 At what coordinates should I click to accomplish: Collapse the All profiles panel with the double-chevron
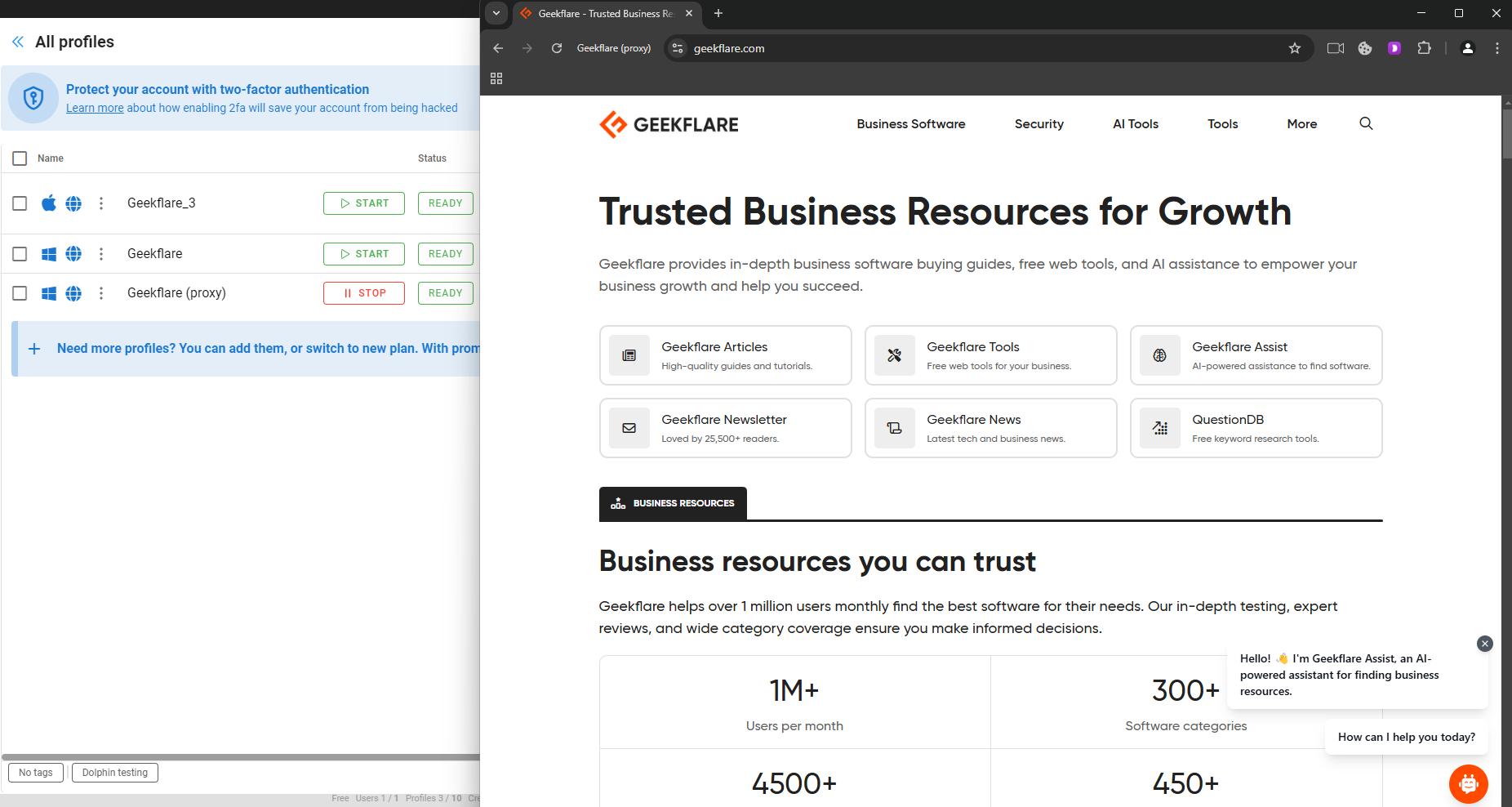(17, 41)
